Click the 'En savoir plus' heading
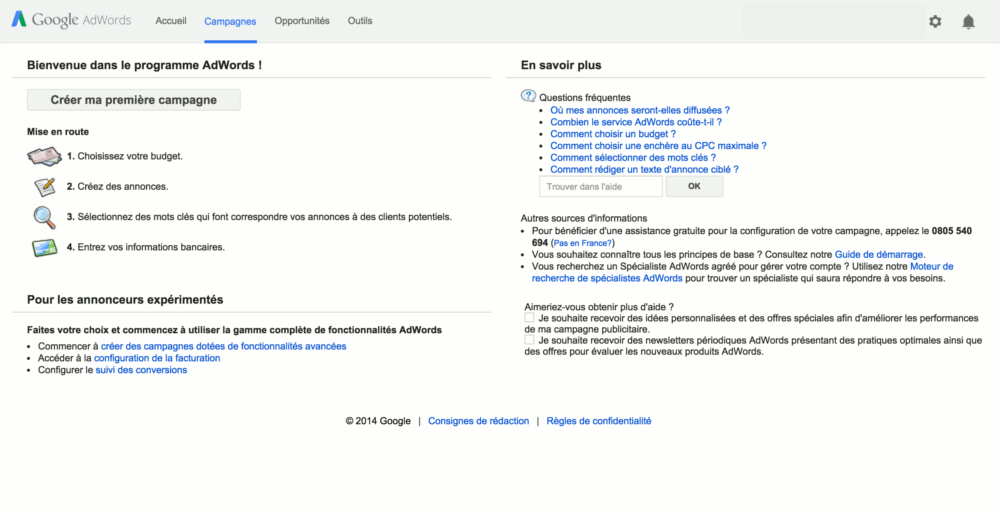 point(561,65)
